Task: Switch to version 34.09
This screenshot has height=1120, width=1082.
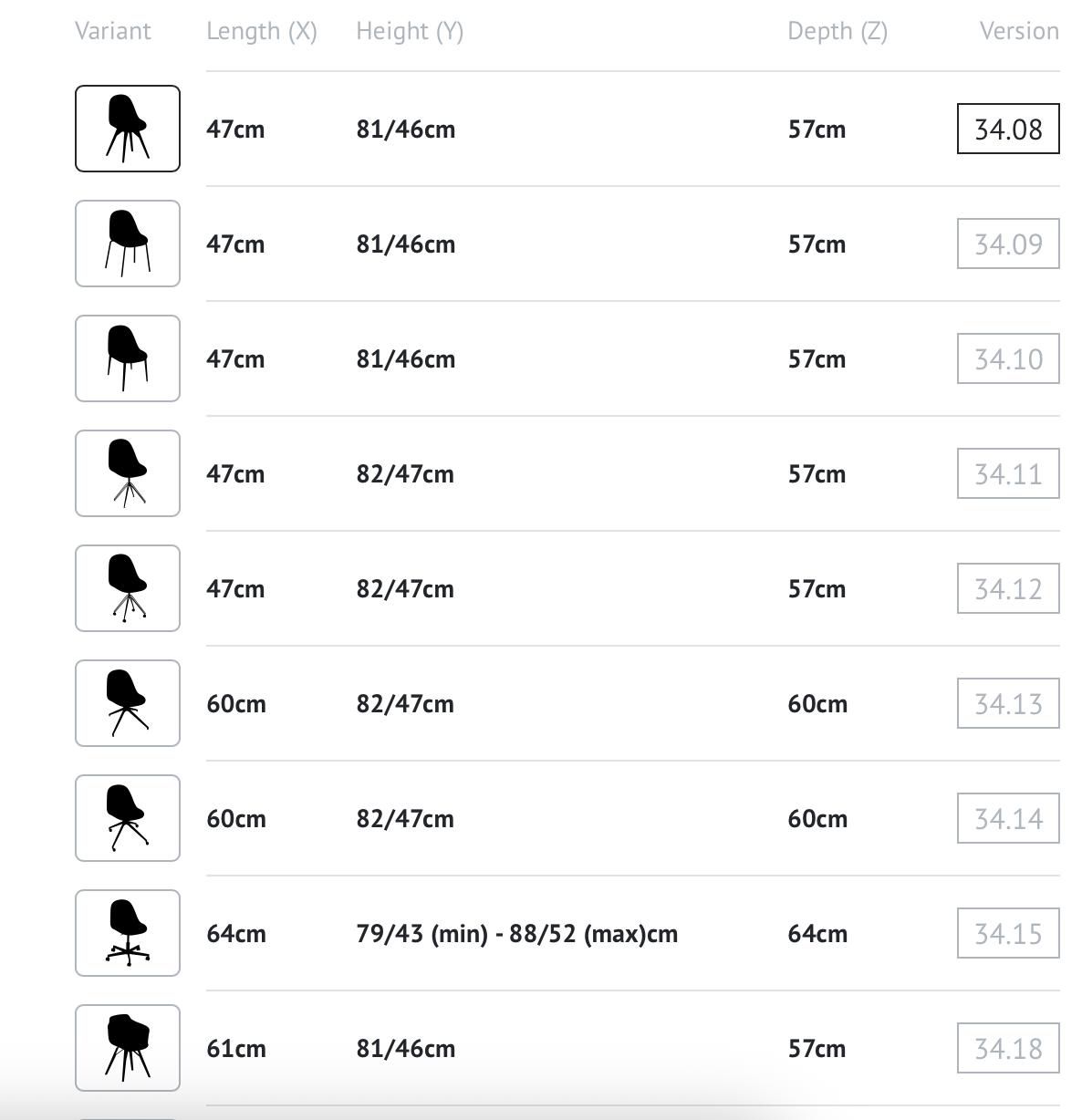Action: click(x=1008, y=244)
